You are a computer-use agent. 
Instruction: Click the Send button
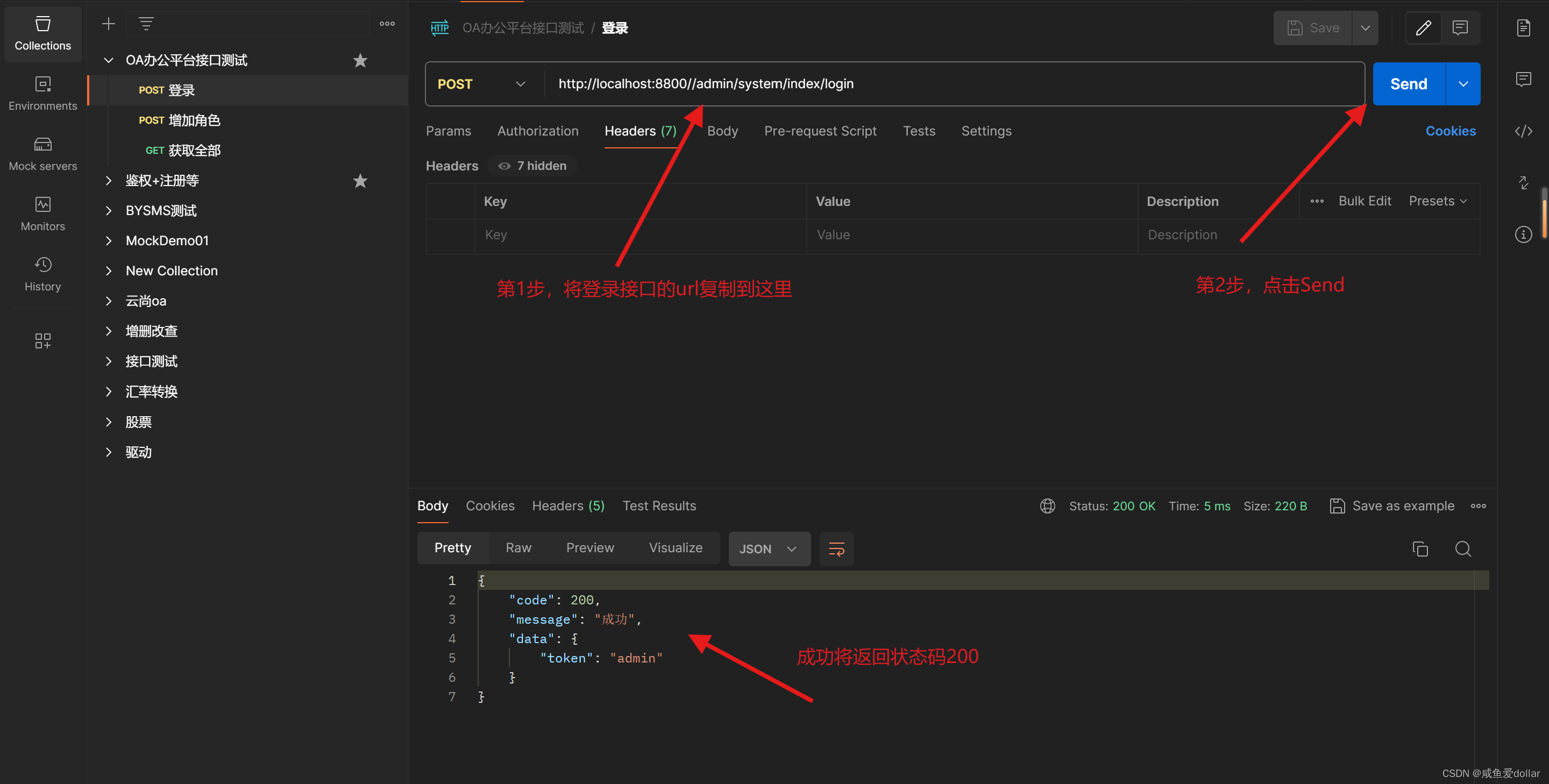point(1408,83)
